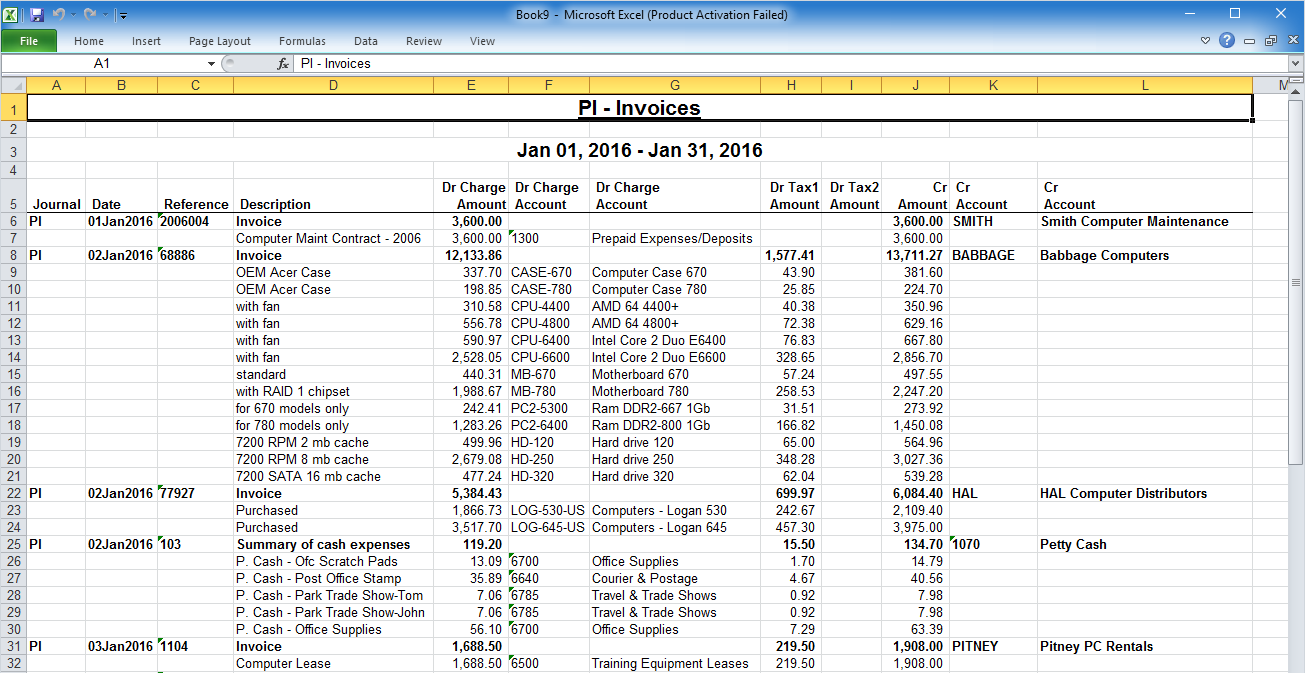This screenshot has width=1305, height=673.
Task: Expand the formula bar
Action: 1296,63
